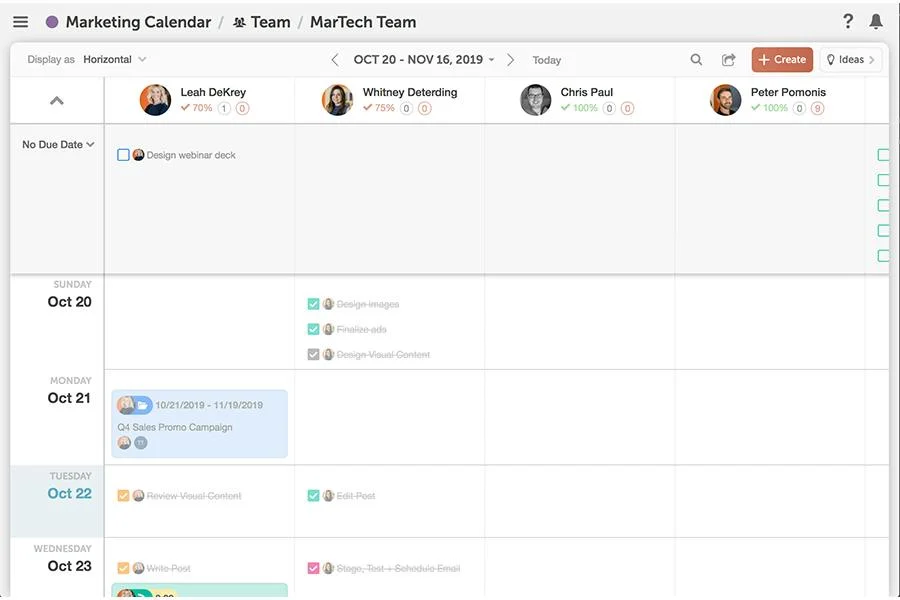Click avatar next to Design images task

click(328, 304)
